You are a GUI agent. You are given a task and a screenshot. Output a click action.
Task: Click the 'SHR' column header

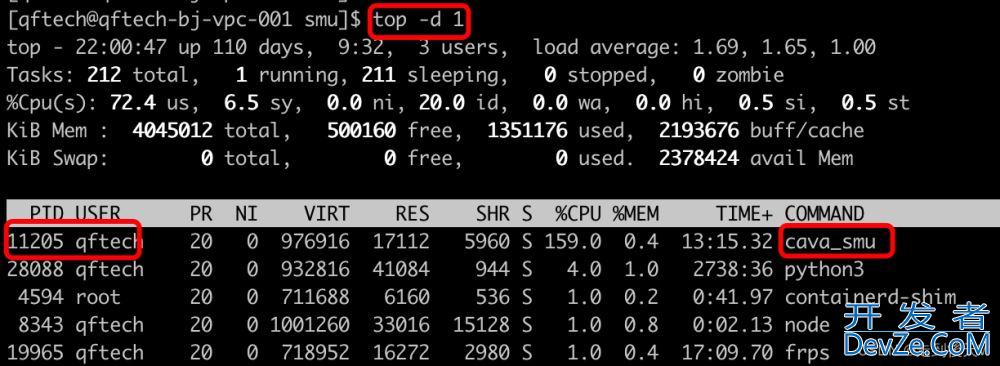(492, 214)
